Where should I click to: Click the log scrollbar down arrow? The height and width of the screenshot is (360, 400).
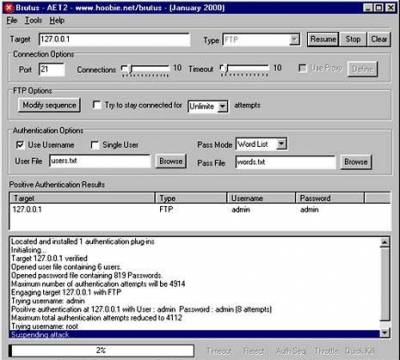point(385,332)
